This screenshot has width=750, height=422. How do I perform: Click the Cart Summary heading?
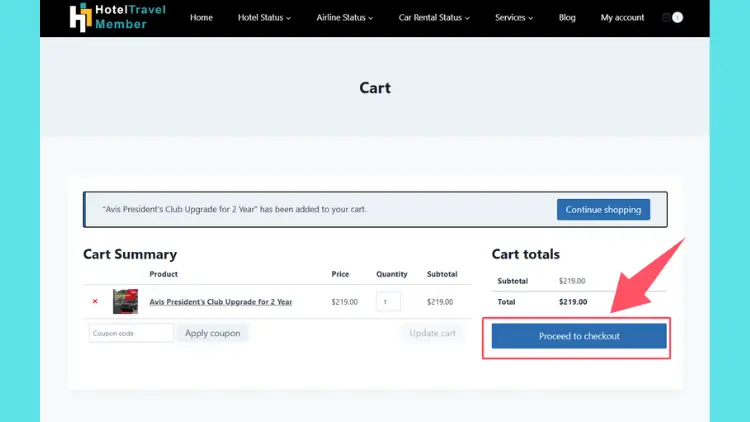tap(130, 254)
